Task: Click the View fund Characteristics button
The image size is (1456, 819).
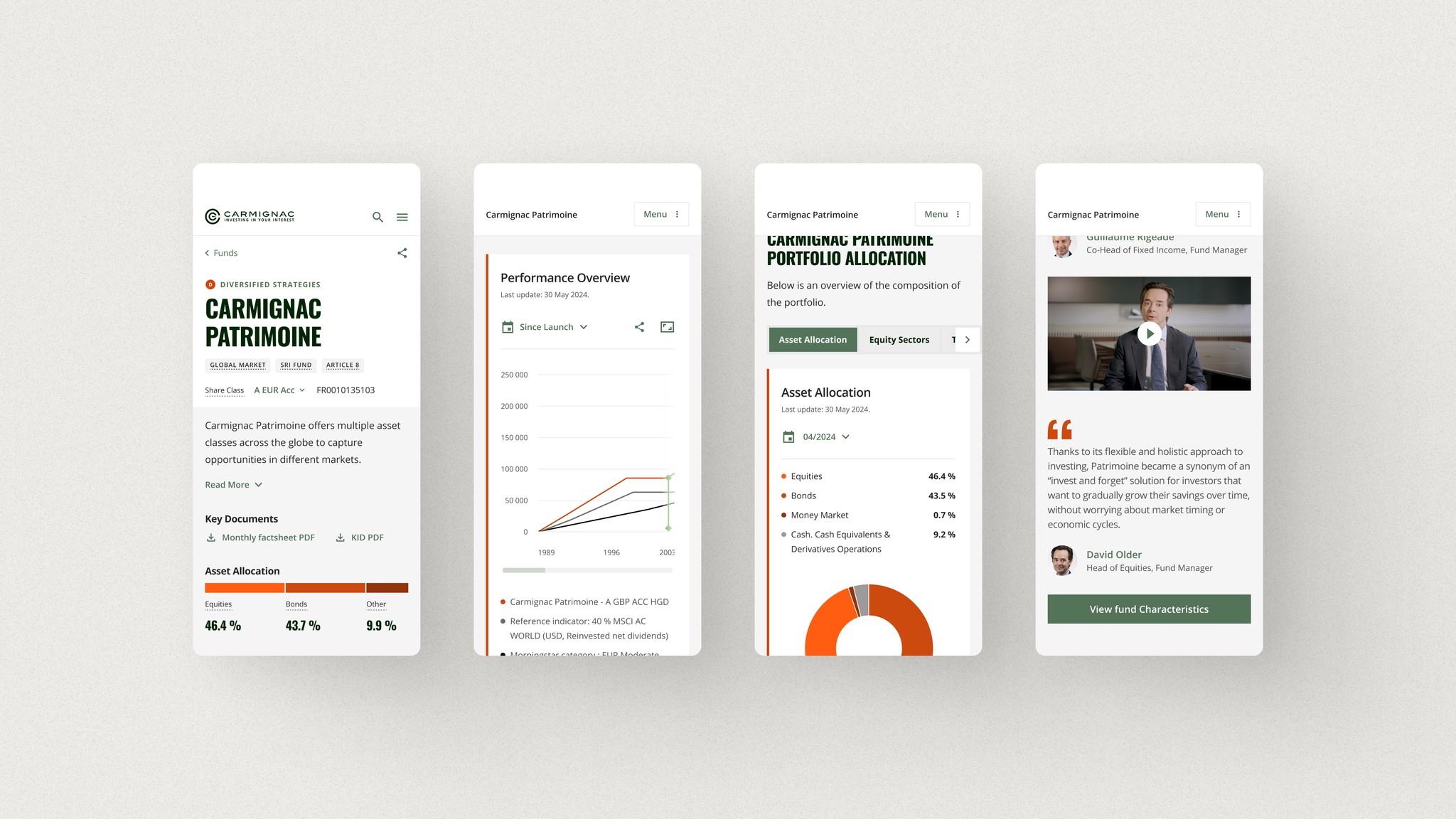Action: (1149, 608)
